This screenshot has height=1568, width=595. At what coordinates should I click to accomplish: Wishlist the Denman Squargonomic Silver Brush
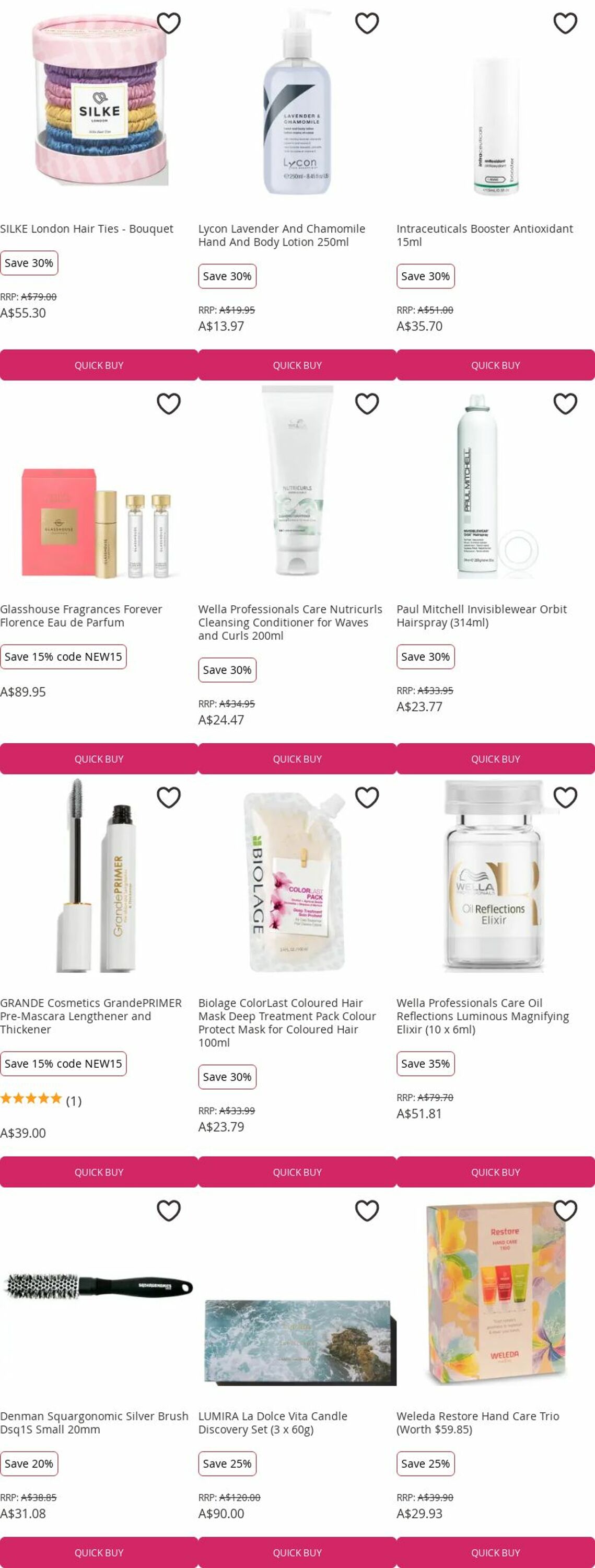169,1210
